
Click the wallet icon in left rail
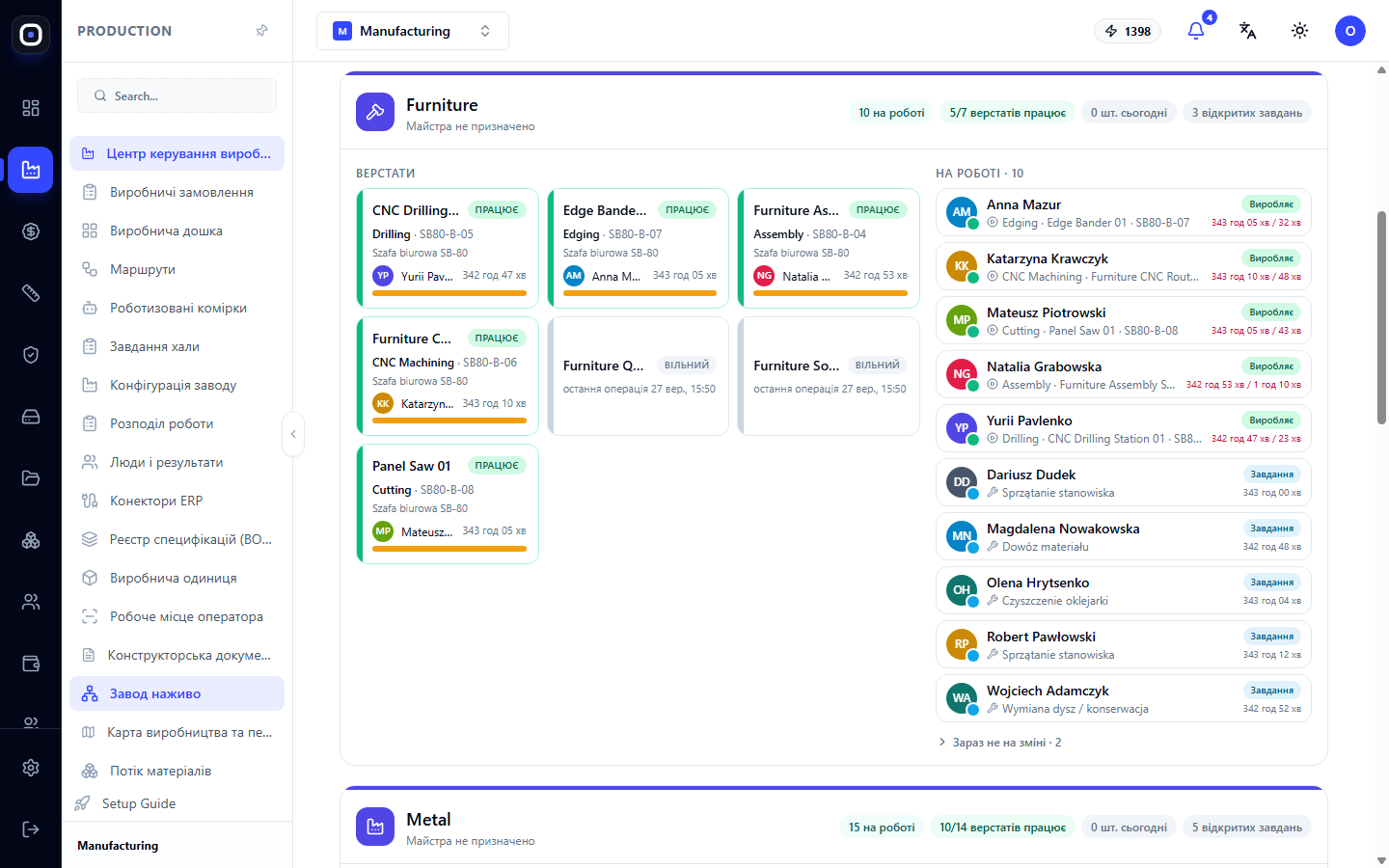point(31,664)
